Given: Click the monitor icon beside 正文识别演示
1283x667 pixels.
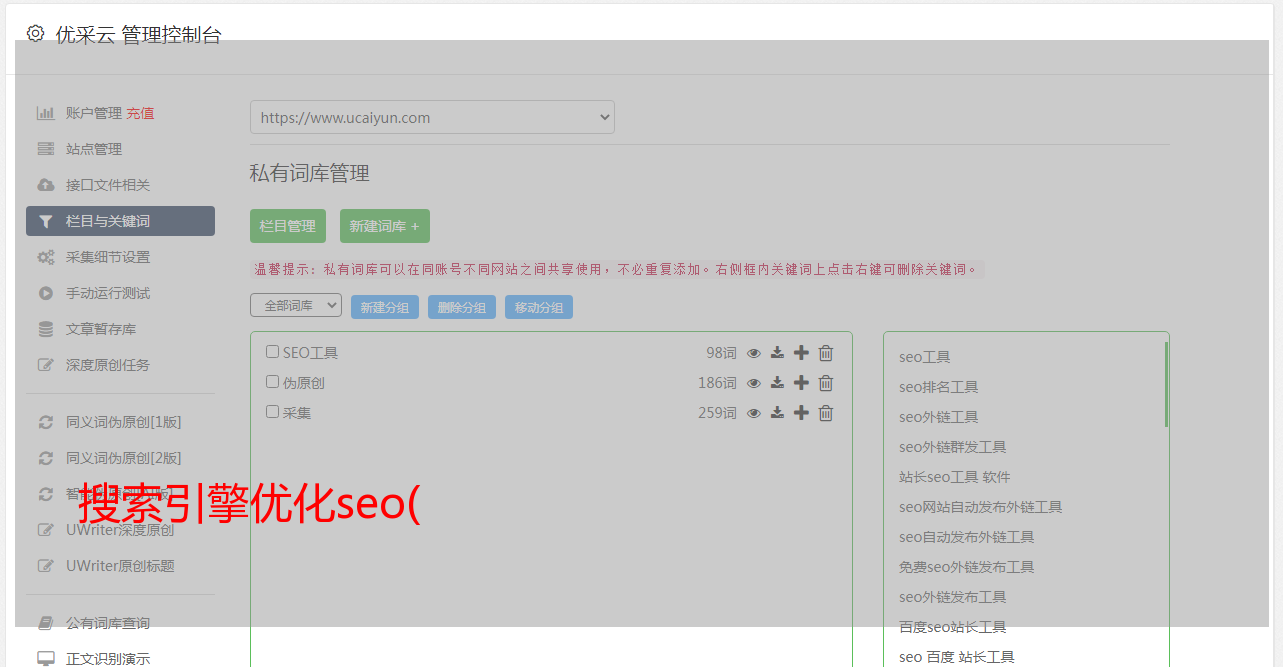Looking at the screenshot, I should click(x=45, y=659).
